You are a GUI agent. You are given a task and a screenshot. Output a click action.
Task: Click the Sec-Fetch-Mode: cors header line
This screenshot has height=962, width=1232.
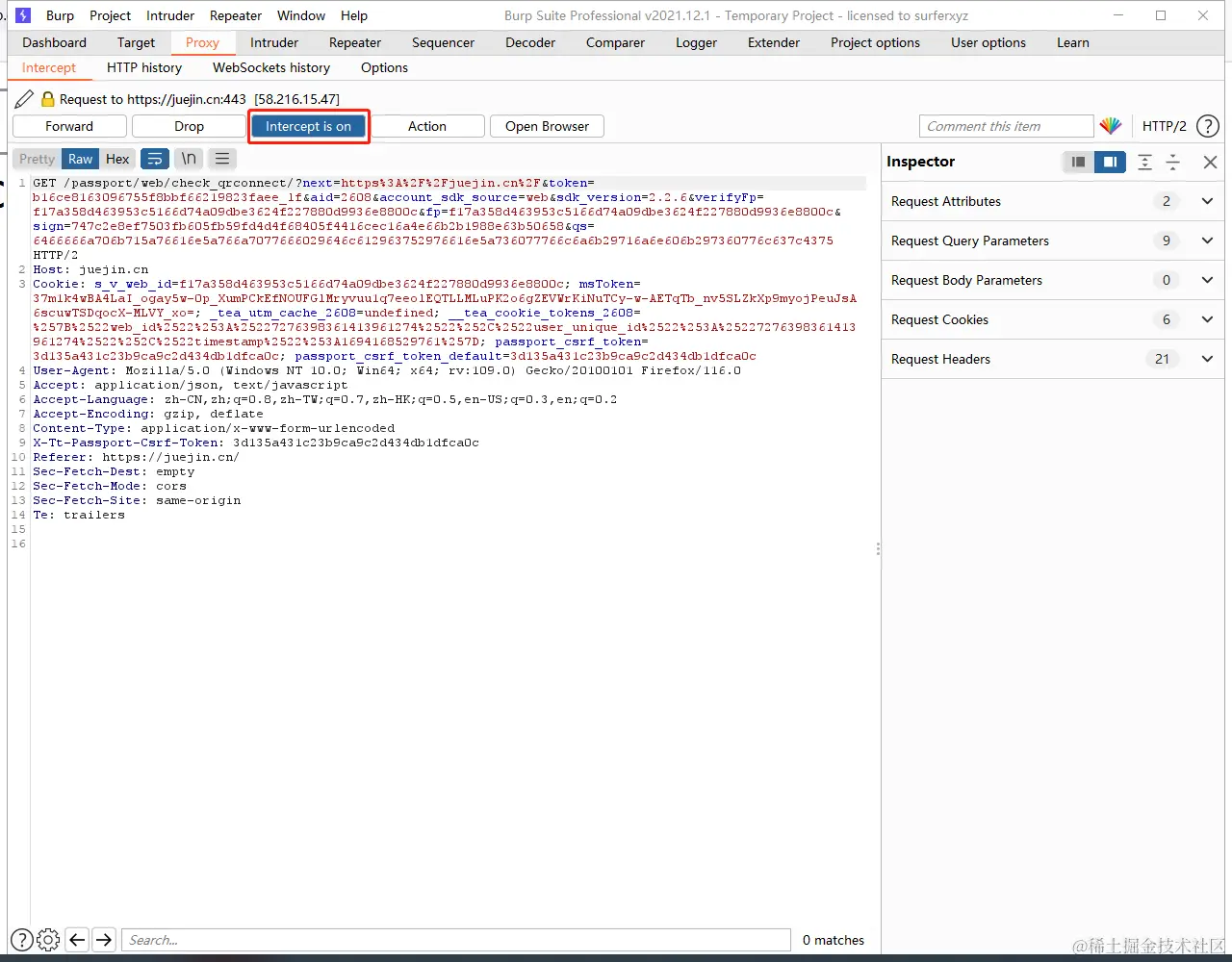click(110, 486)
